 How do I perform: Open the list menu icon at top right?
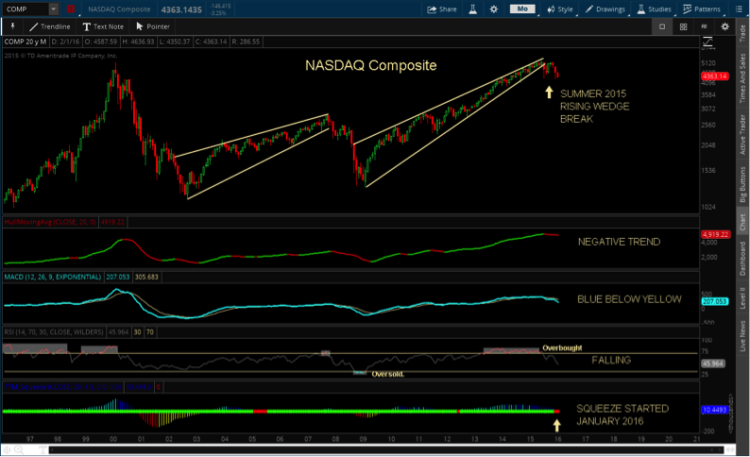click(738, 9)
